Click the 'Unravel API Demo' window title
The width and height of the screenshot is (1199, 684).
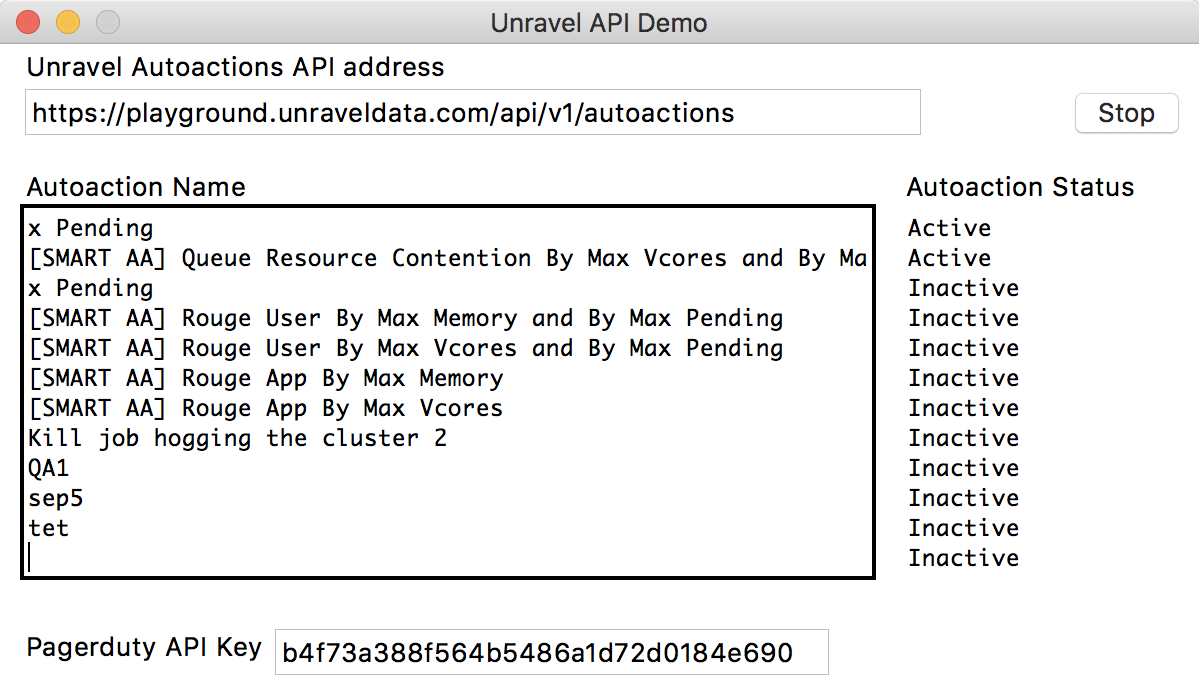(x=599, y=23)
